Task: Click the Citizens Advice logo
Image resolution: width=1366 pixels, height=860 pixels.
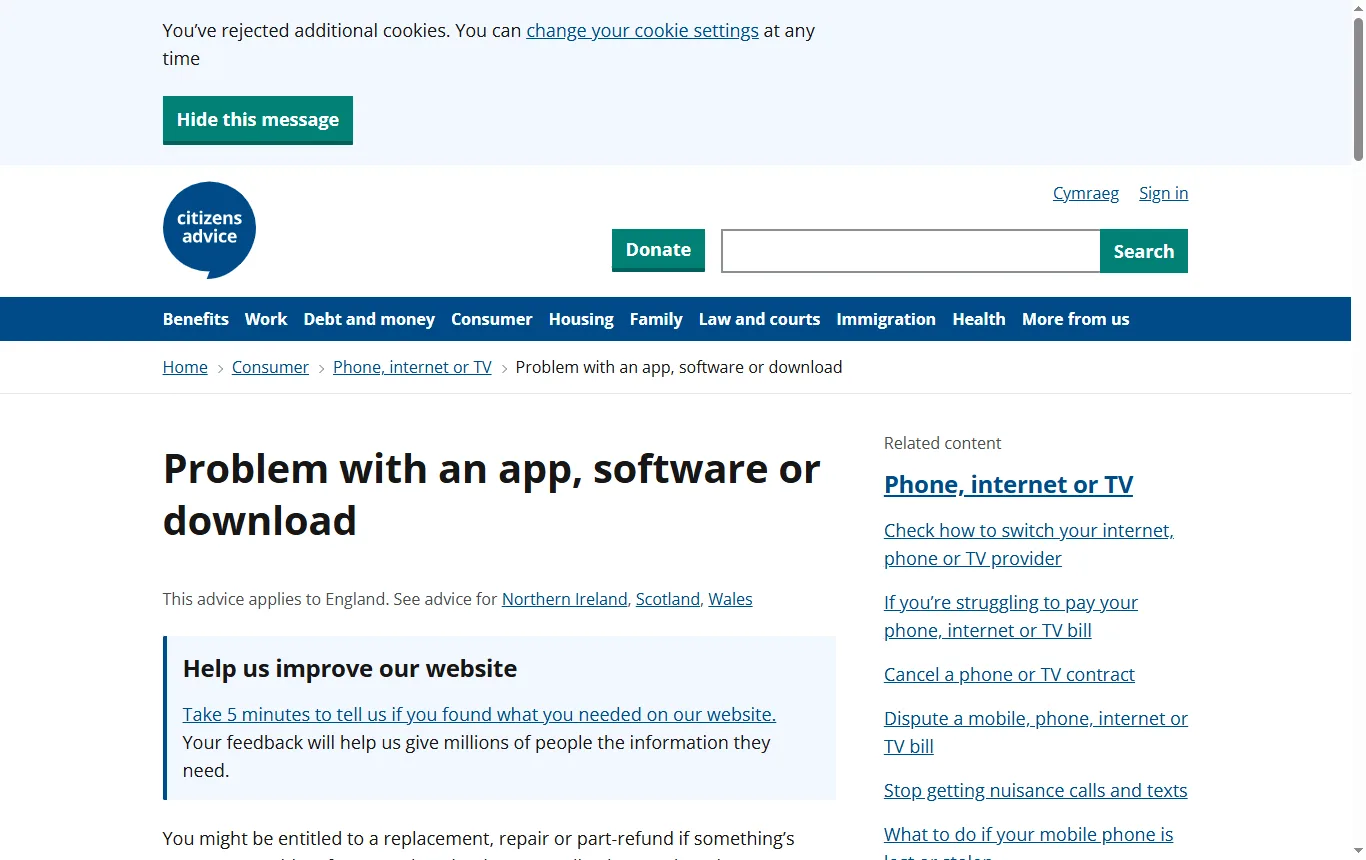Action: [x=209, y=230]
